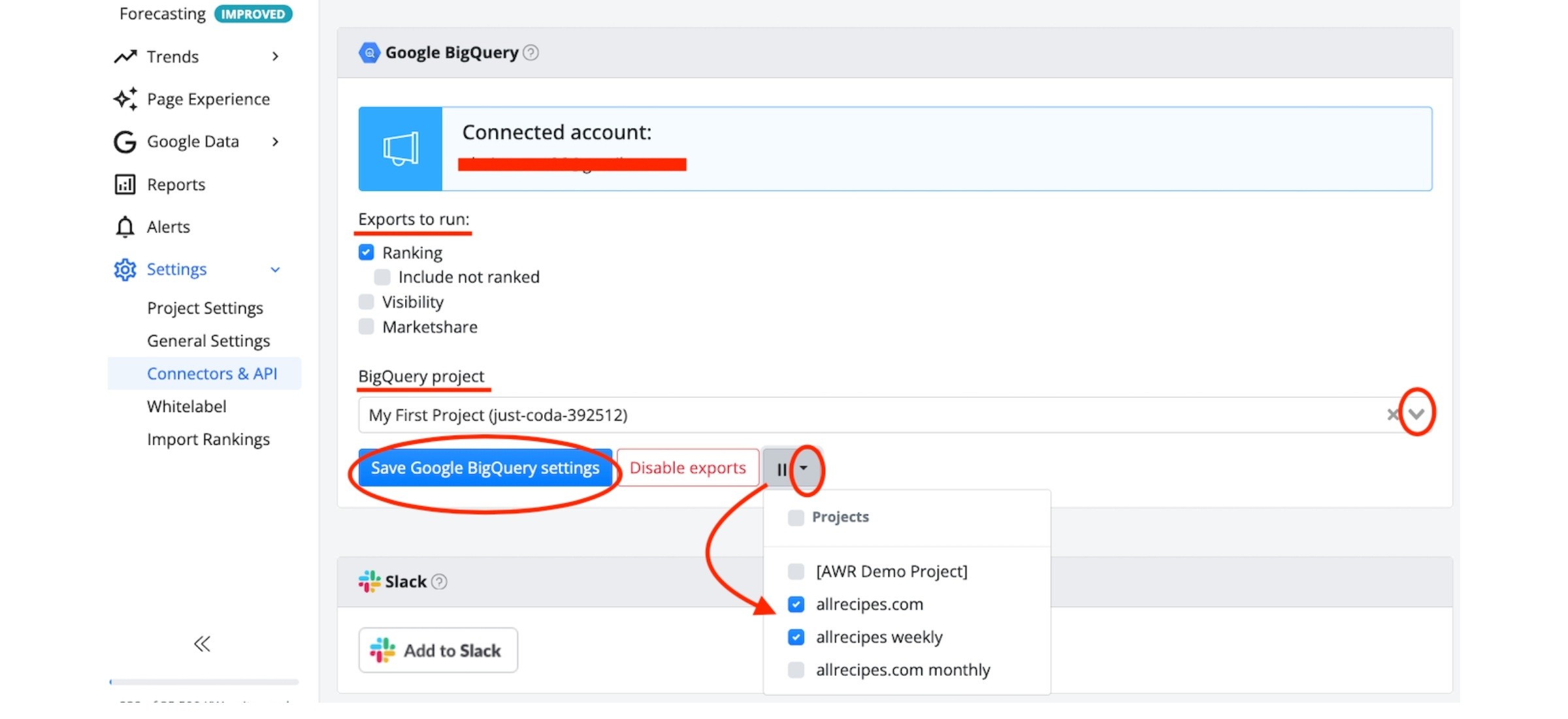Click the Settings gear icon
Viewport: 1568px width, 719px height.
(x=125, y=269)
